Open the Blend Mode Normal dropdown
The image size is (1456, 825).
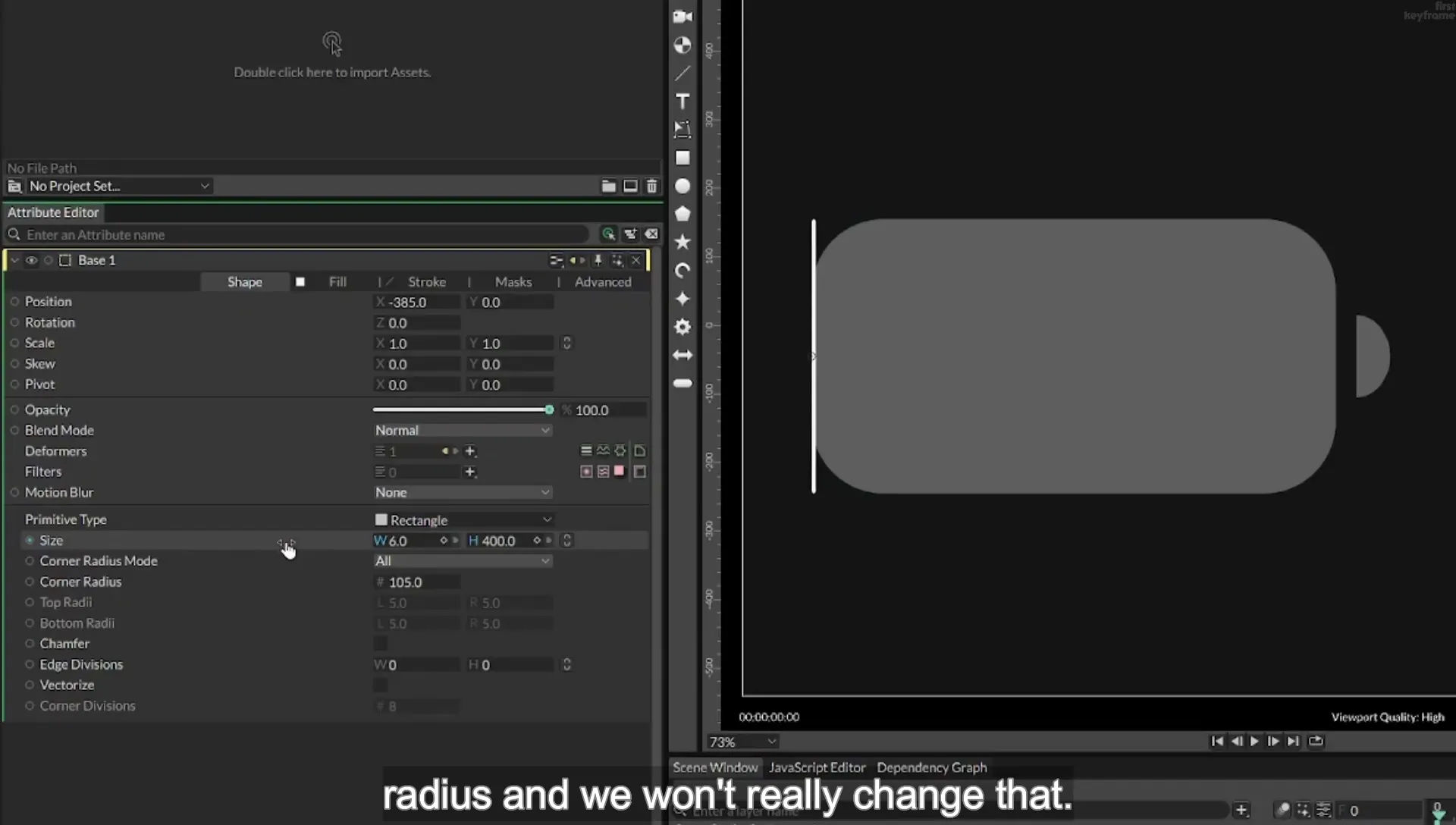click(x=462, y=430)
